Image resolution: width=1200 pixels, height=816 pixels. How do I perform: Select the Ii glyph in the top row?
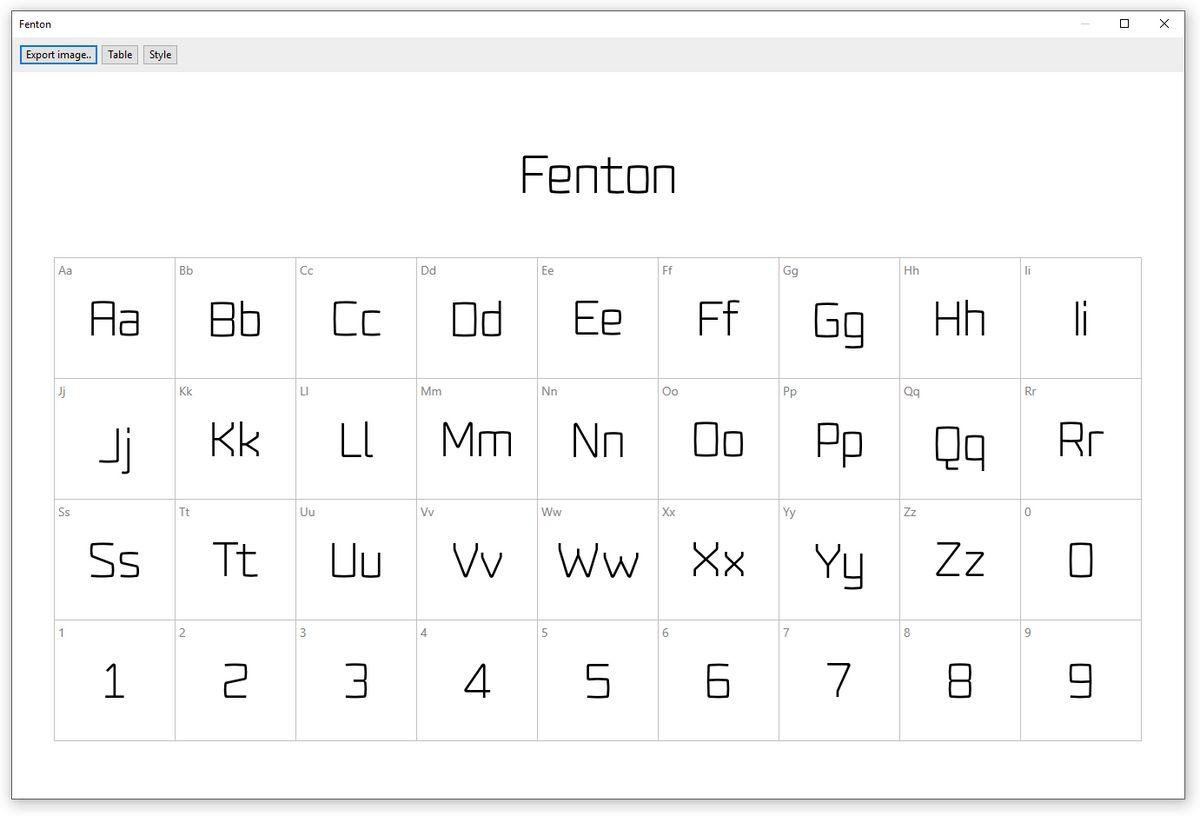click(1081, 318)
